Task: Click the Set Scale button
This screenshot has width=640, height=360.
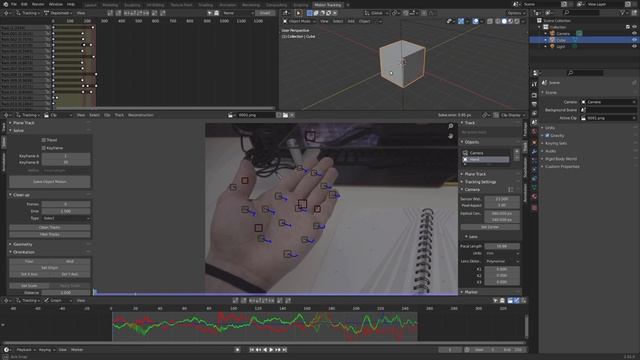Action: tap(29, 286)
